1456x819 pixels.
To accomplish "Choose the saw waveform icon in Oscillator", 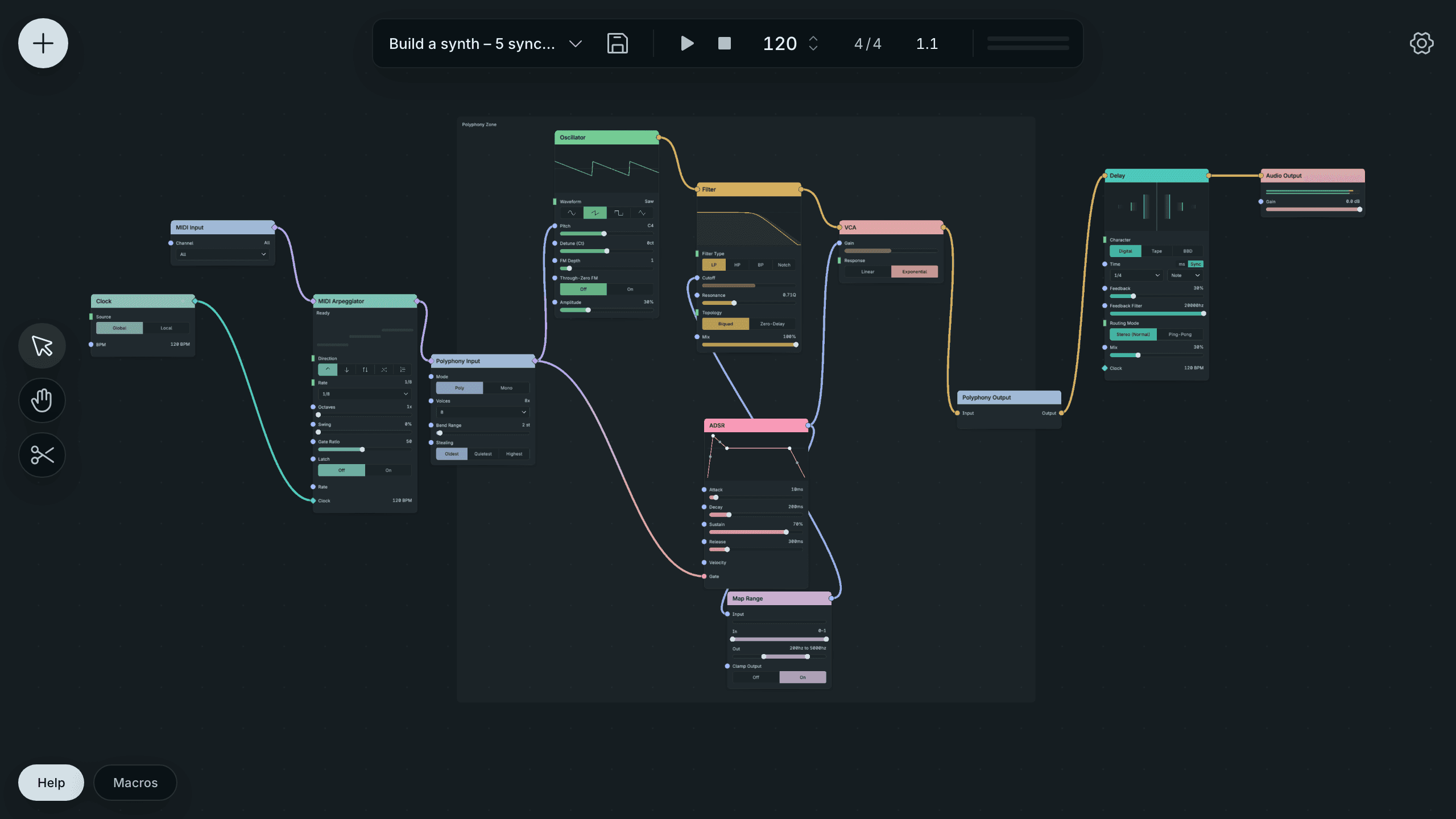I will point(595,213).
